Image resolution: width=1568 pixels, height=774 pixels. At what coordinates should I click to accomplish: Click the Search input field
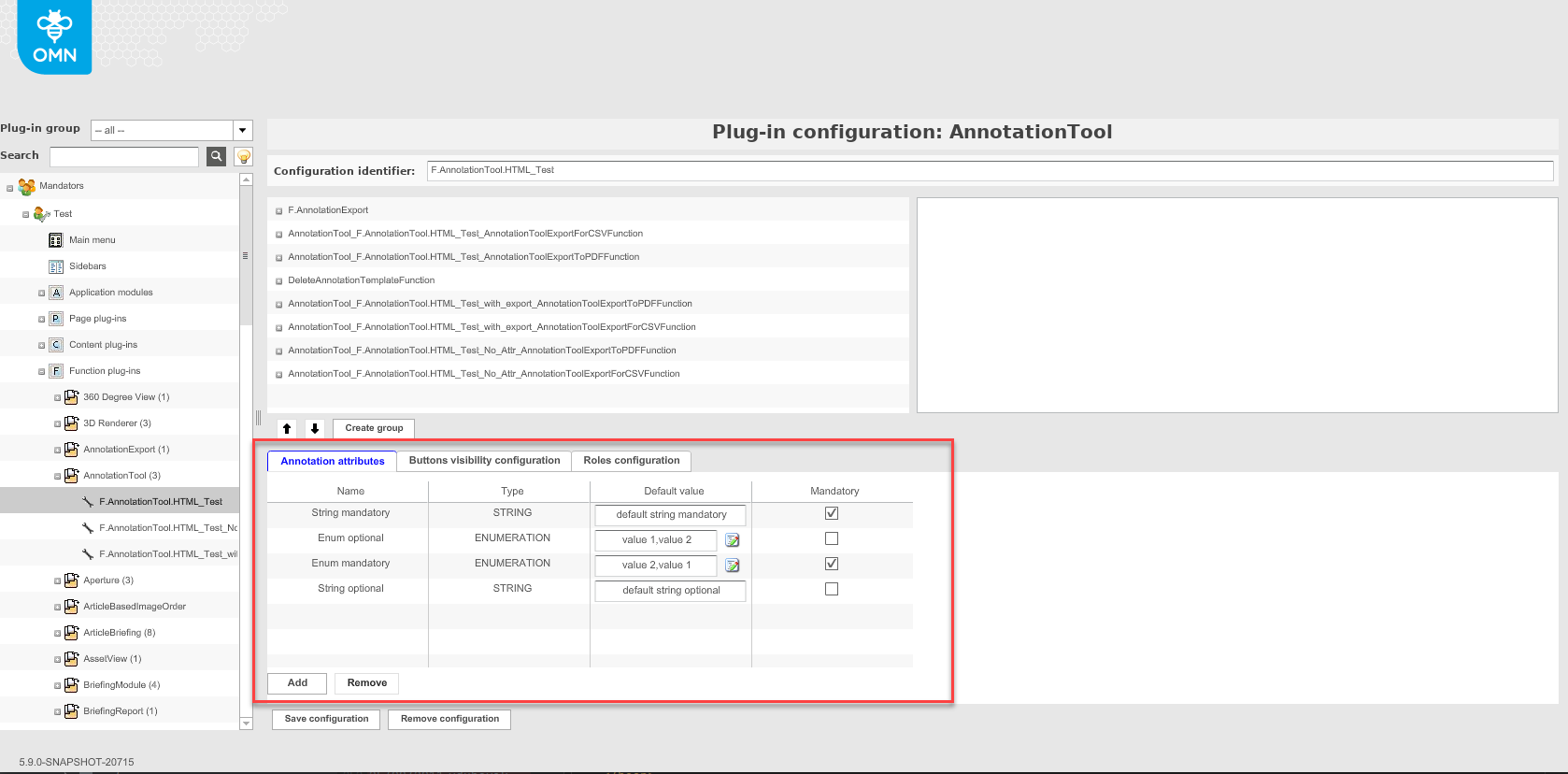[124, 156]
